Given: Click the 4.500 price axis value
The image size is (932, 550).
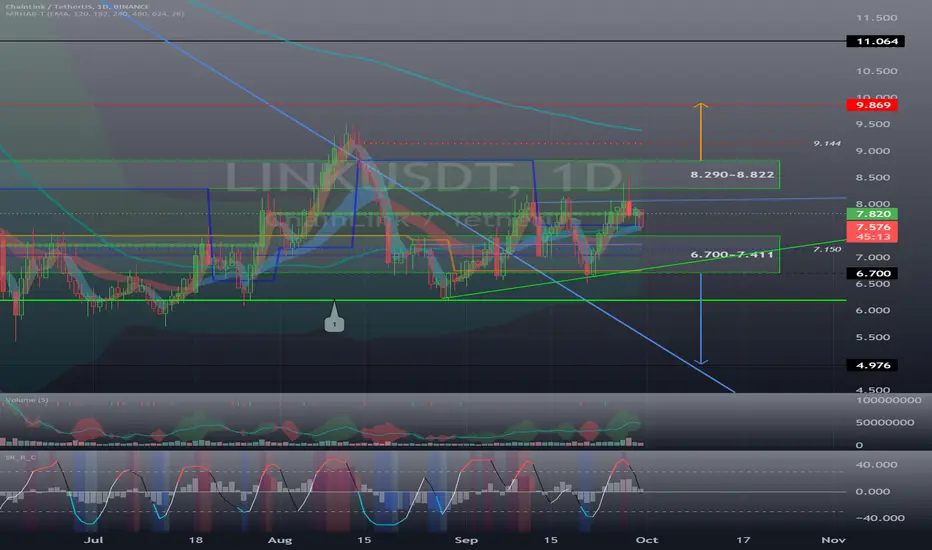Looking at the screenshot, I should (x=873, y=390).
